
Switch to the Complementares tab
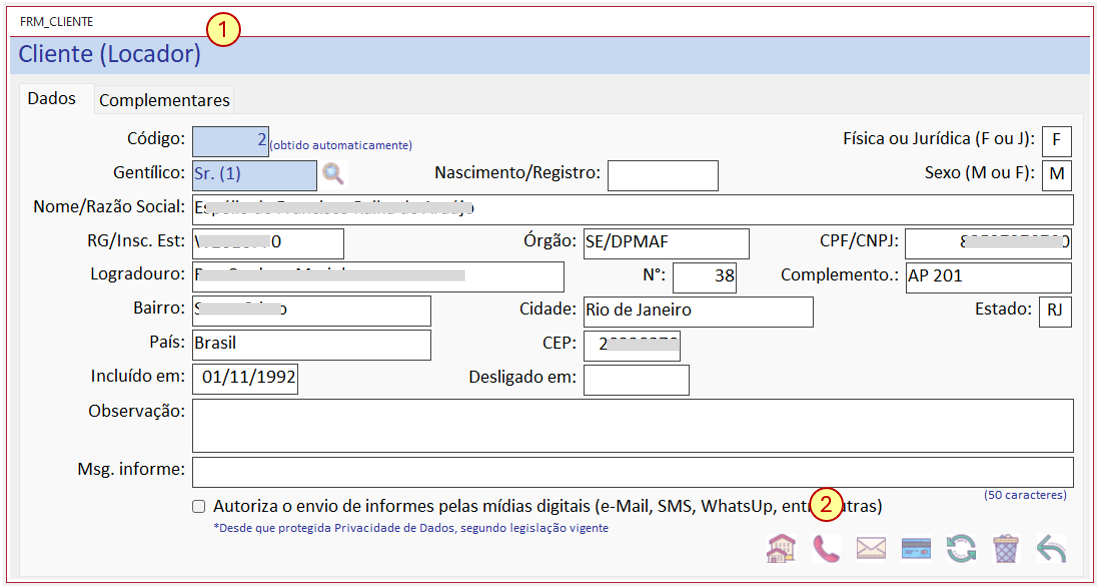click(164, 100)
